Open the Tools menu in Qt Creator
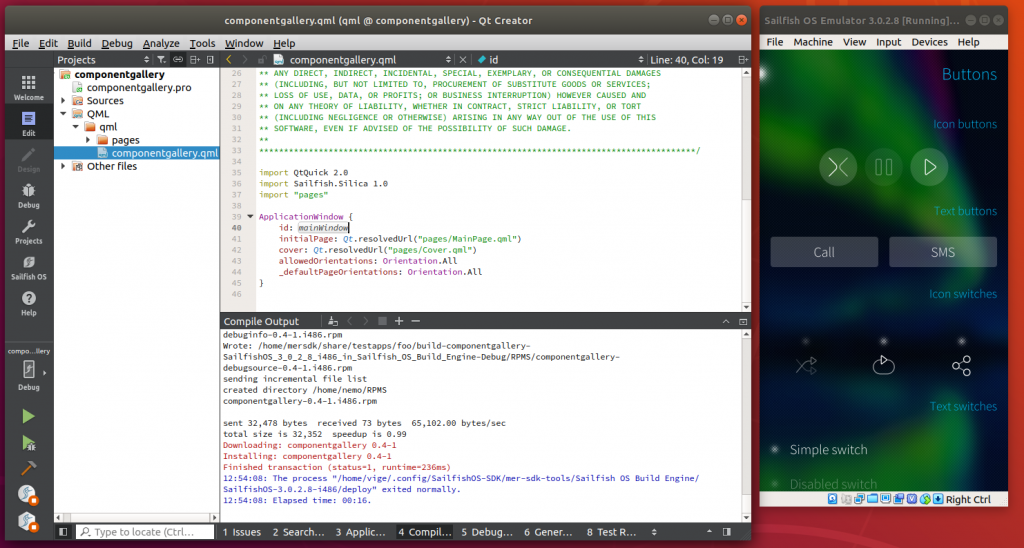This screenshot has height=548, width=1024. [202, 43]
